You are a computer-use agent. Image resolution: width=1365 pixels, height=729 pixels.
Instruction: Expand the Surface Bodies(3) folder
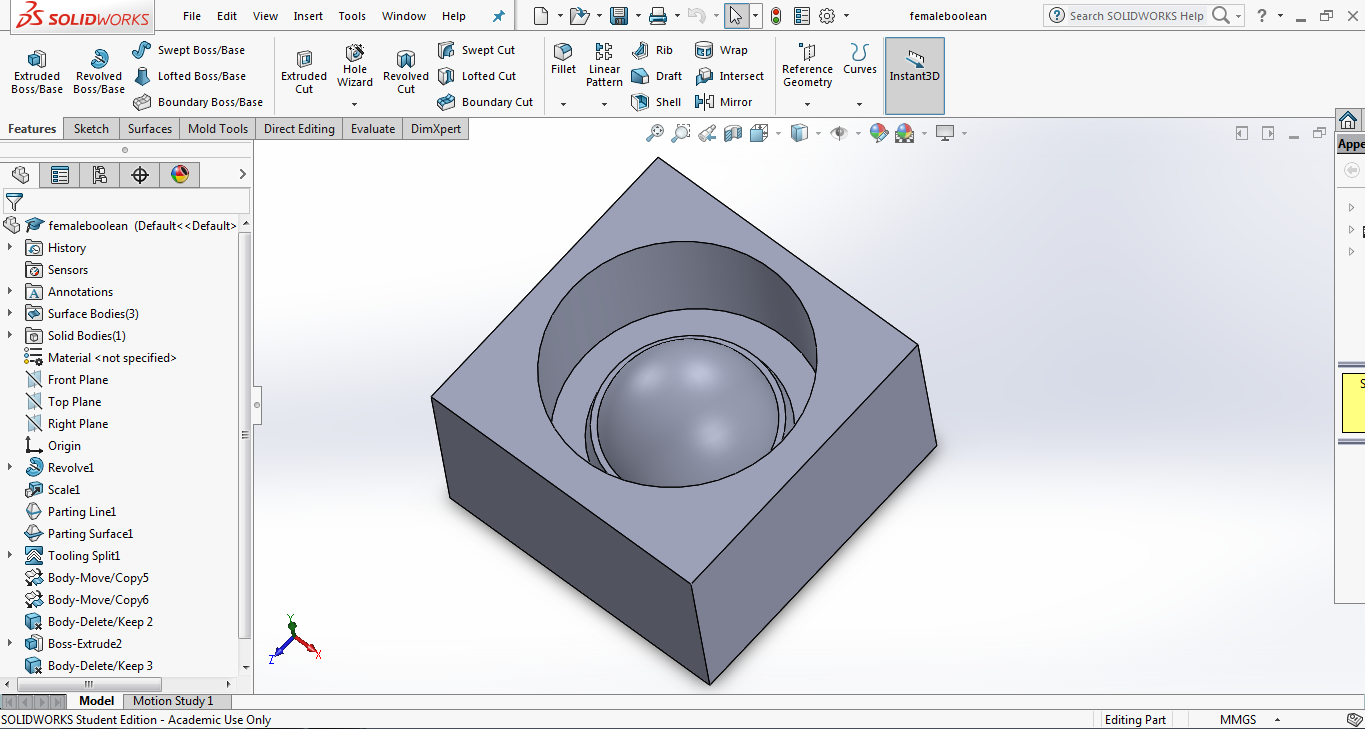10,314
